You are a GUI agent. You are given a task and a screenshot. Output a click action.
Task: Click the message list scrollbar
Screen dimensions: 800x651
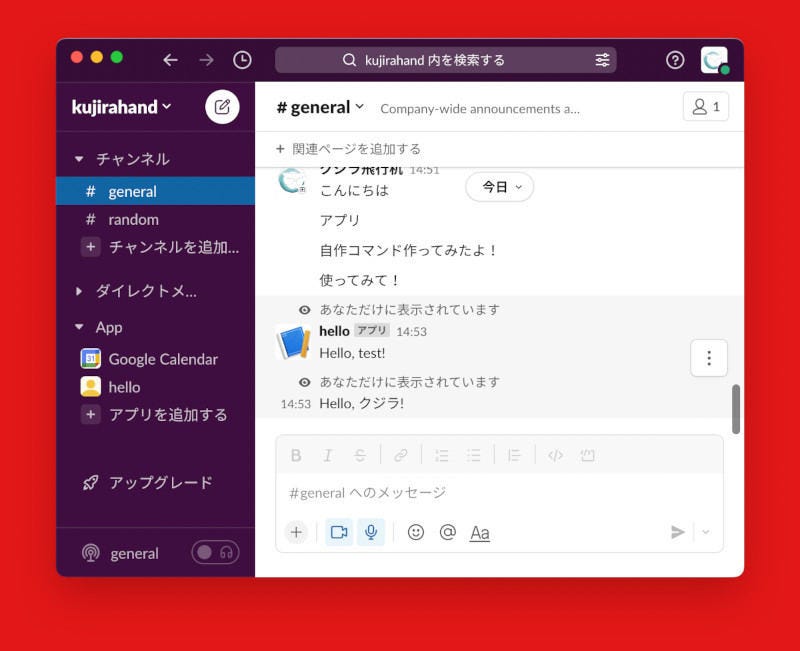pos(736,408)
